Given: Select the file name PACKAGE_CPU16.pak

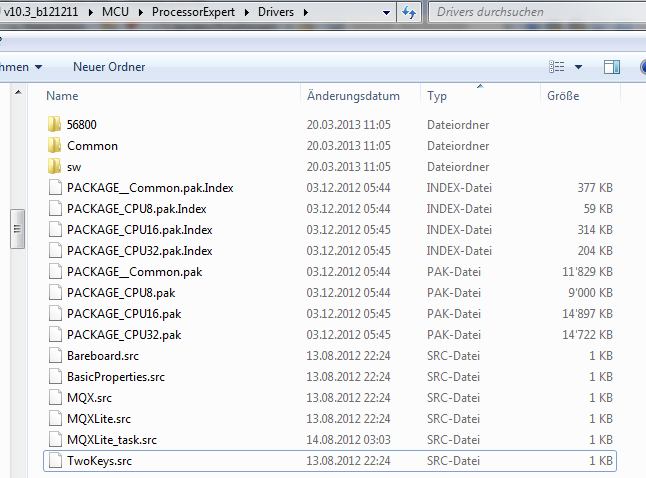Looking at the screenshot, I should tap(124, 314).
